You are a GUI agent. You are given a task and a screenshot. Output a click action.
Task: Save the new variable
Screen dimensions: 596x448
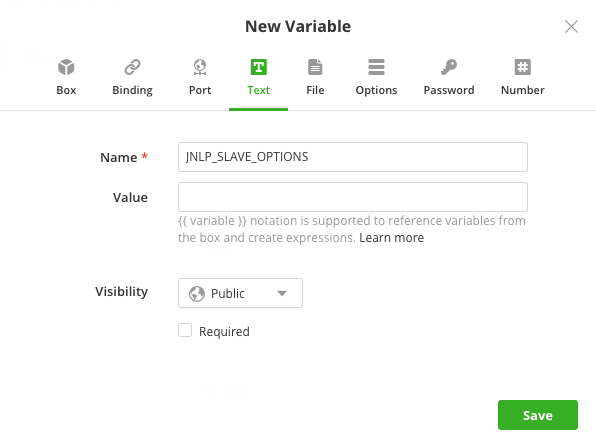coord(538,415)
